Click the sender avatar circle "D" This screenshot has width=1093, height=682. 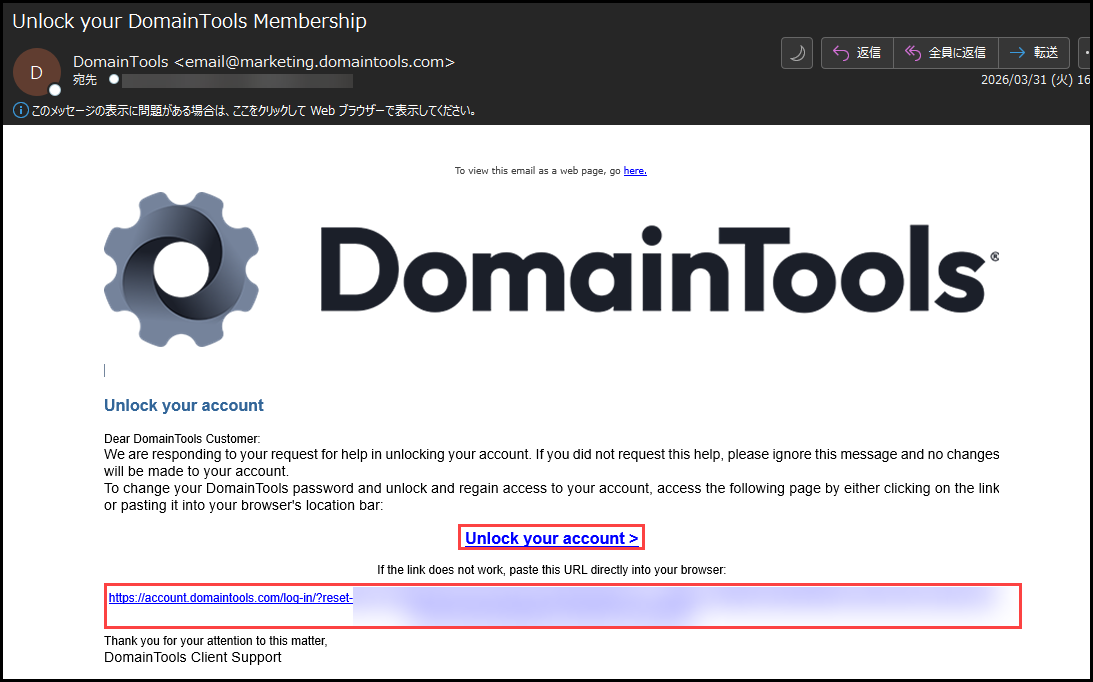tap(37, 72)
